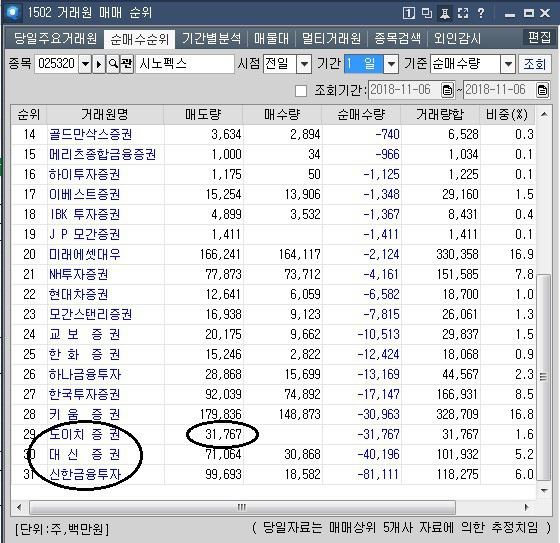Click the 교보 증권 broker name
560x543 pixels.
[x=85, y=335]
